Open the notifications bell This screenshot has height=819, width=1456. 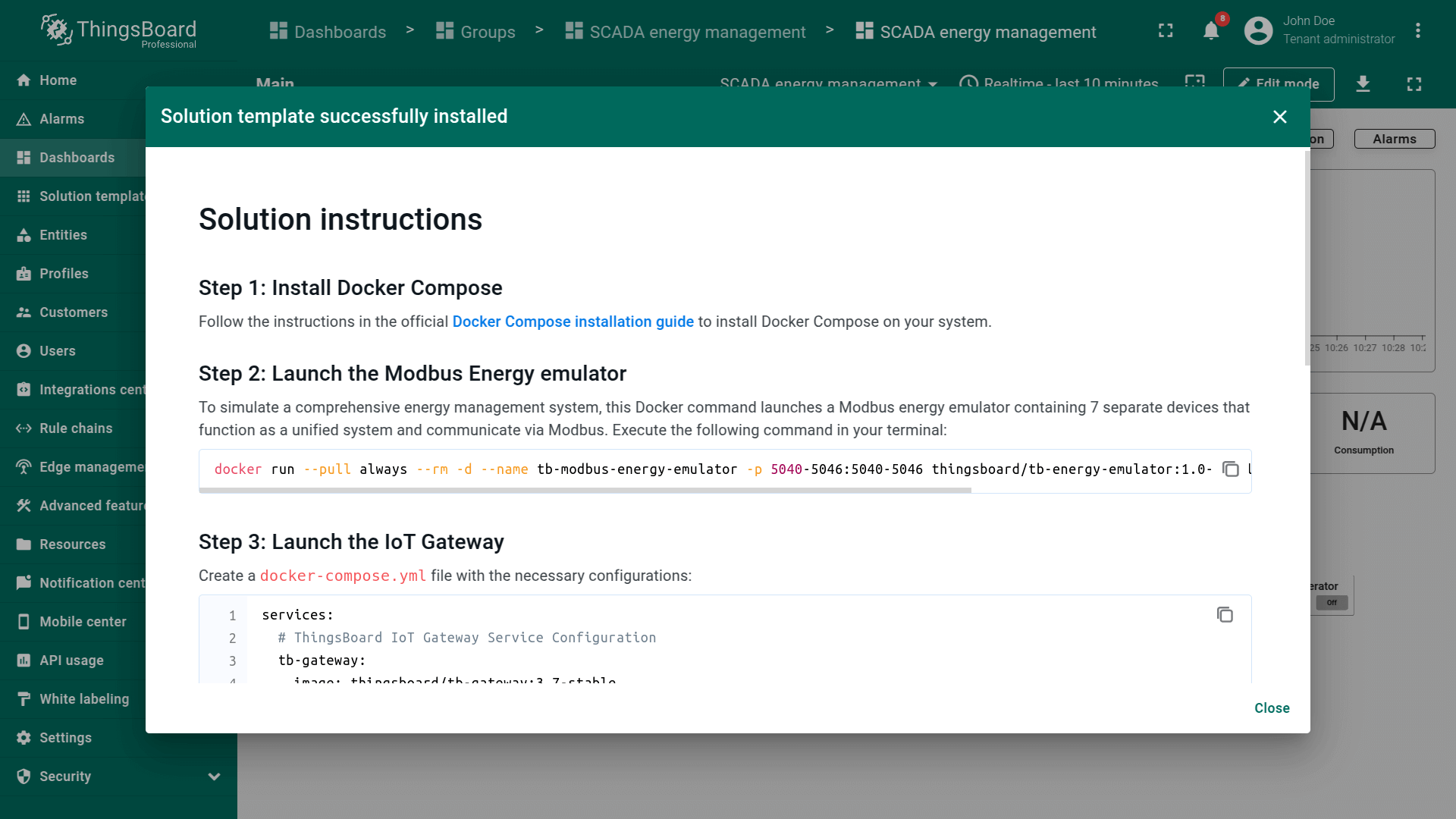click(1211, 31)
